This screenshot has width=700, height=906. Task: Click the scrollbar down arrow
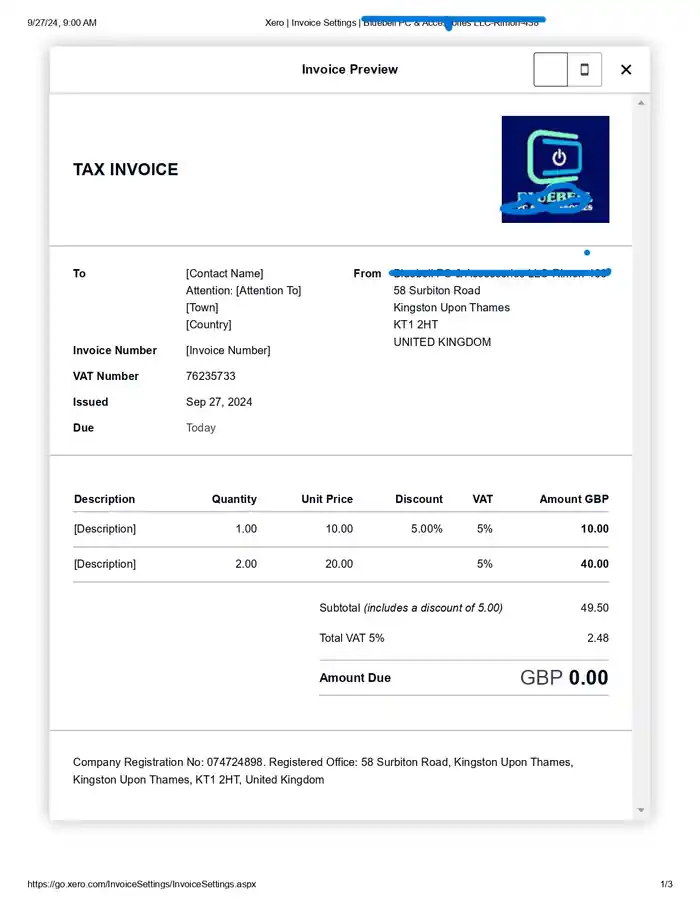(640, 810)
